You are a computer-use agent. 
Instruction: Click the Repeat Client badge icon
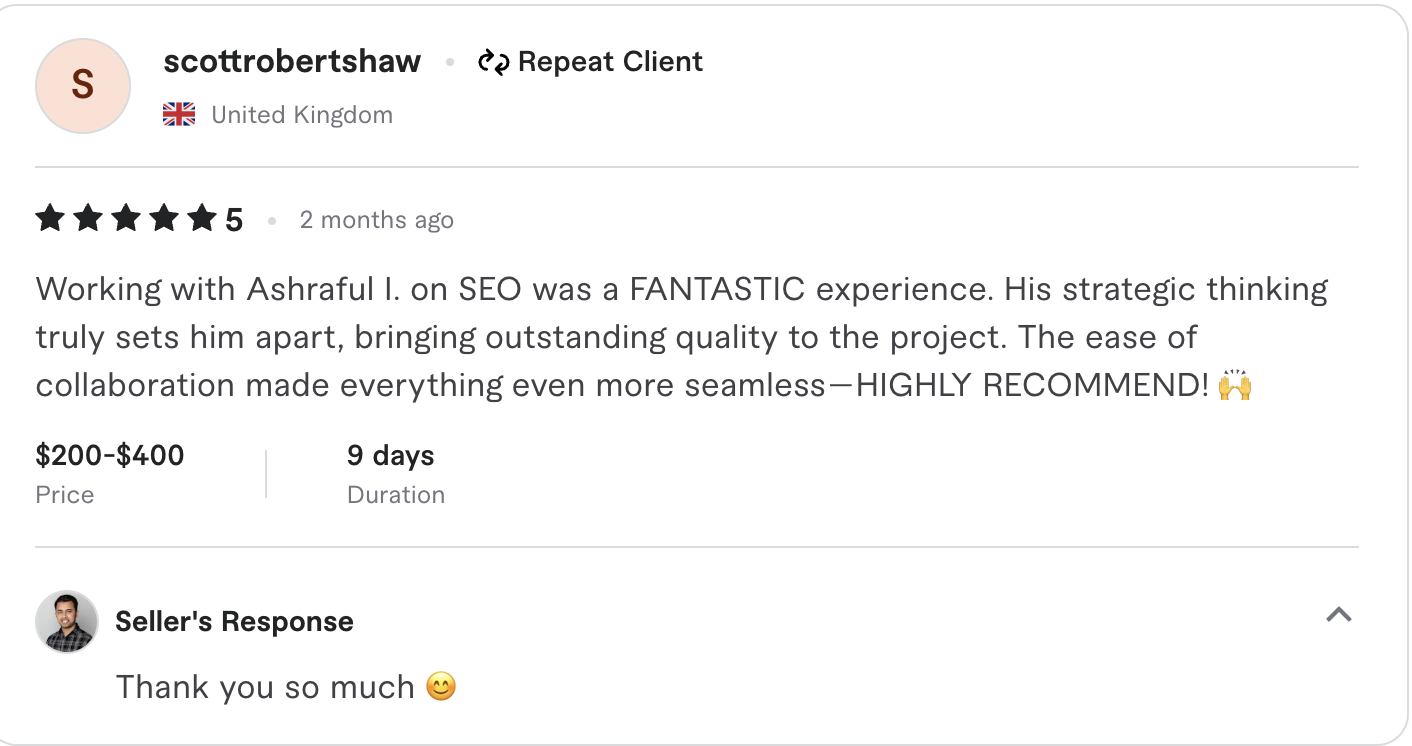492,62
